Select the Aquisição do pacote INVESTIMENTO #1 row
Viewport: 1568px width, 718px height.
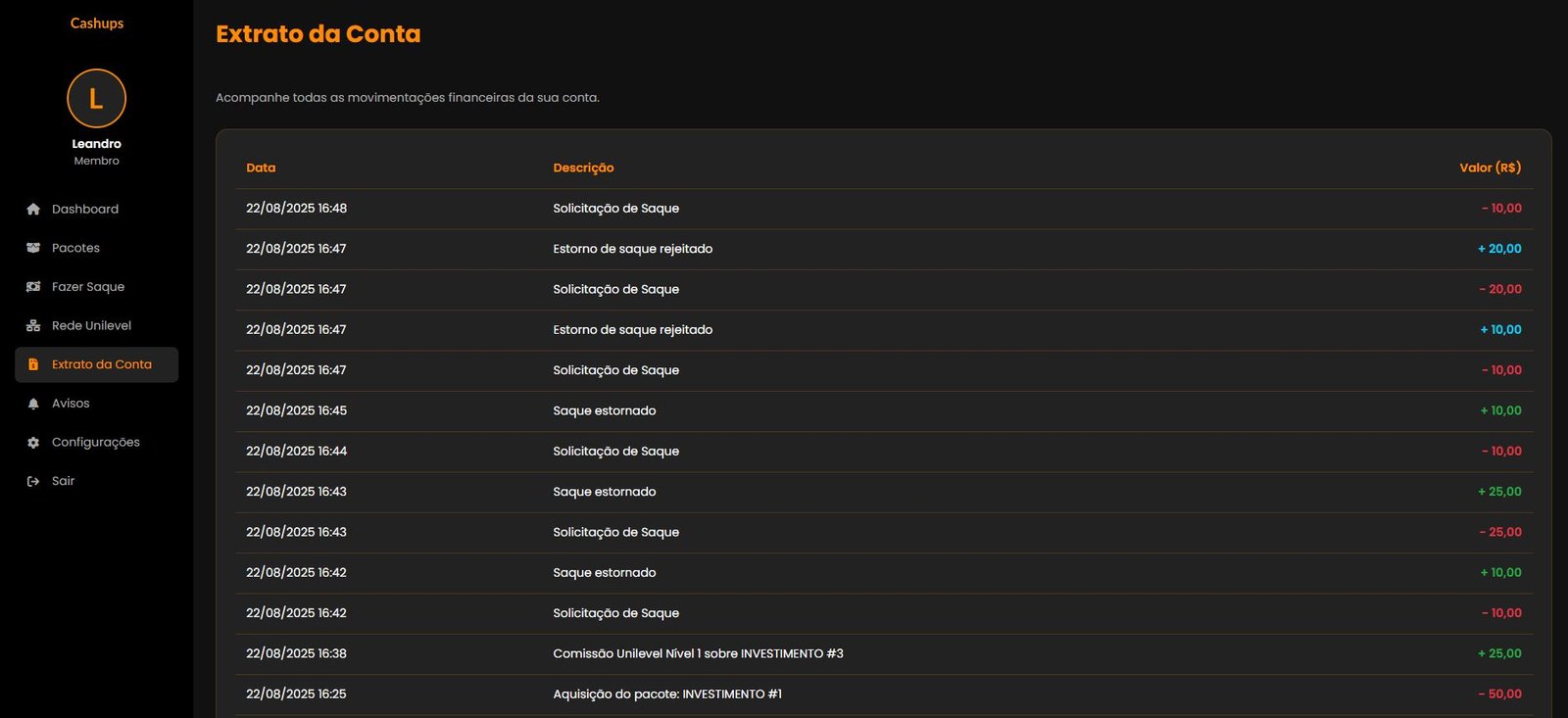tap(666, 694)
